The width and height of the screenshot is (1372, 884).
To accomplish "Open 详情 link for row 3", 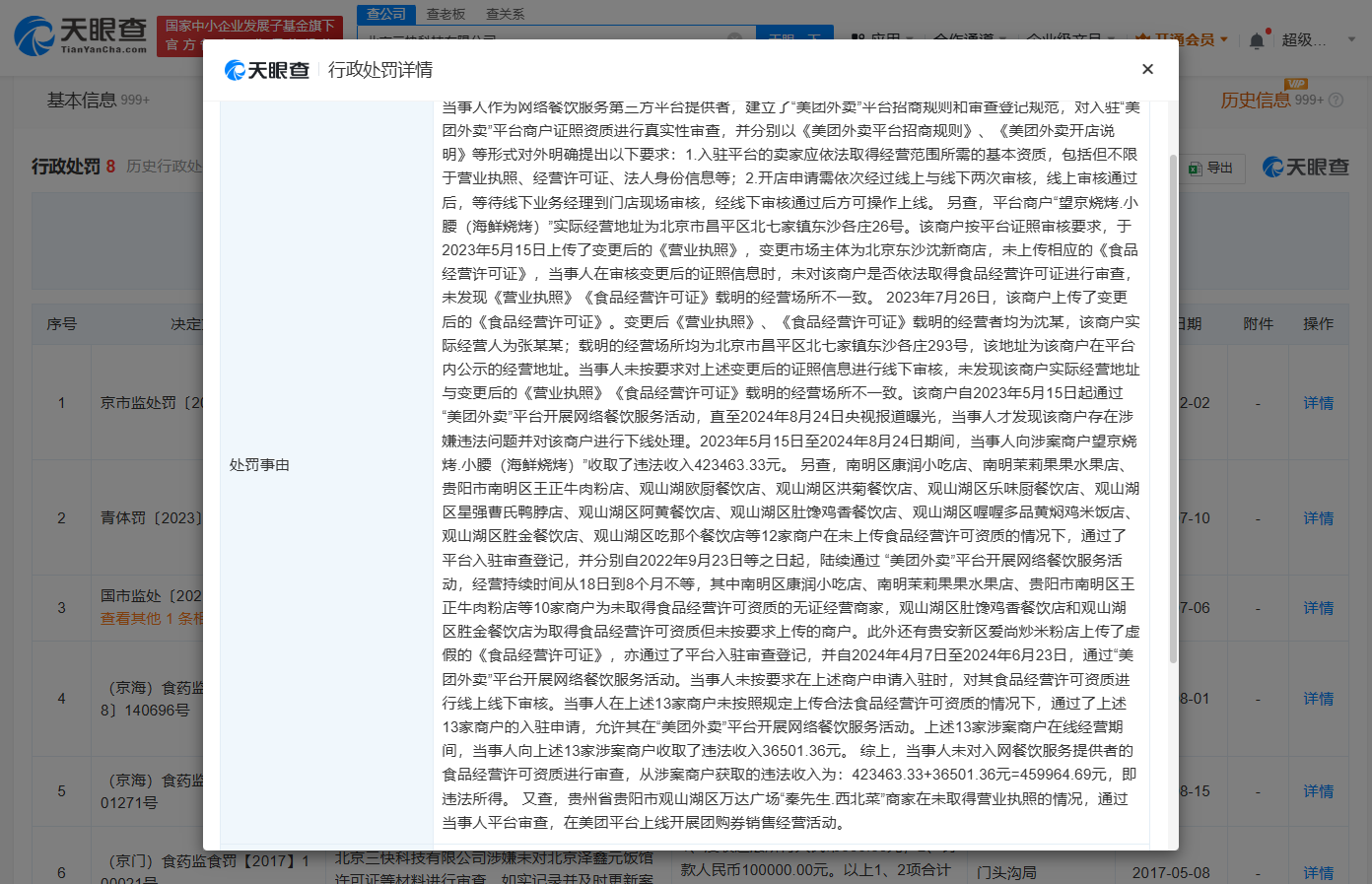I will click(x=1318, y=608).
